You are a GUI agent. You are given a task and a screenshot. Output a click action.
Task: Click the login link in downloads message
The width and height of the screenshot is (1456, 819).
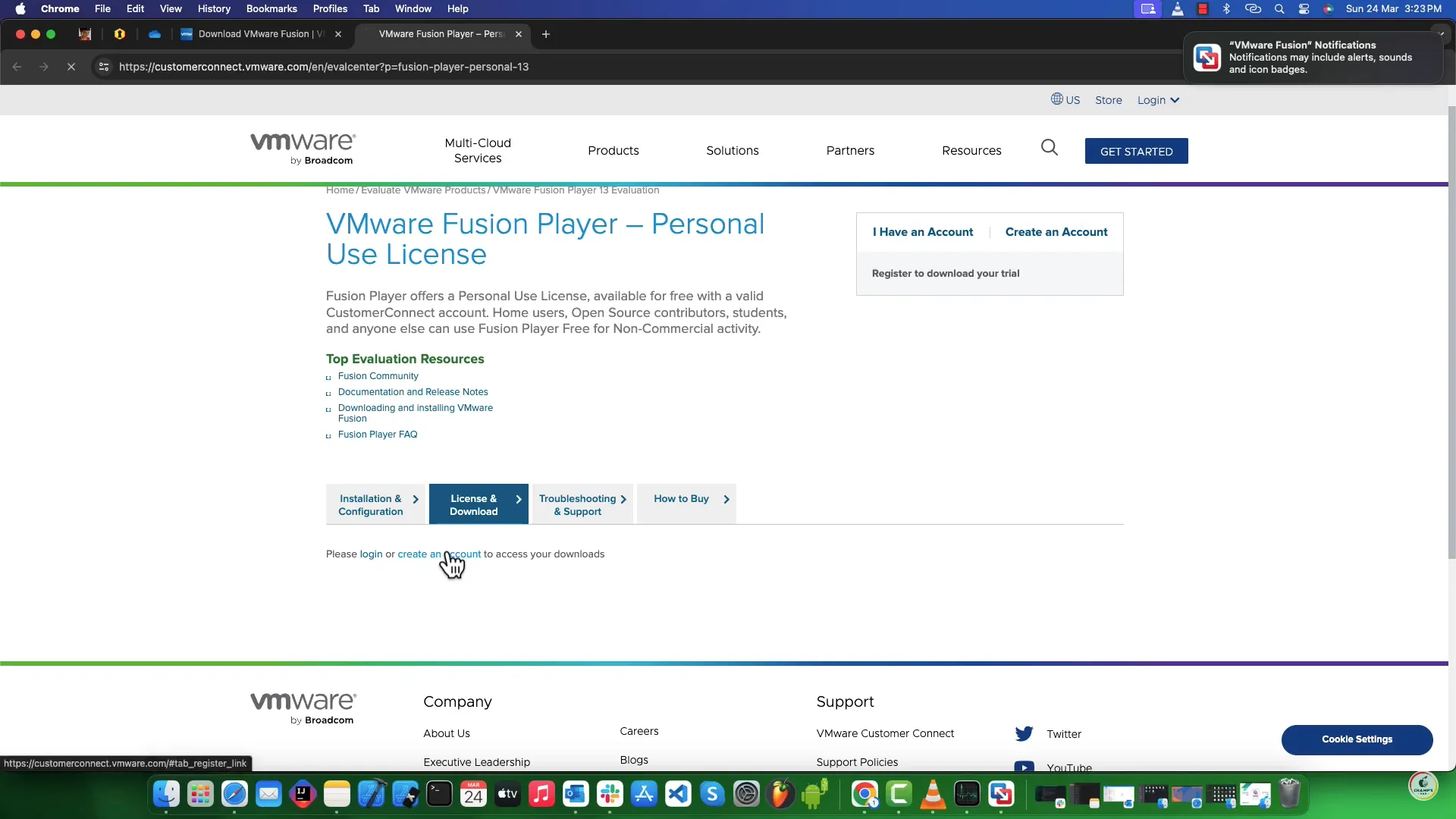[371, 554]
